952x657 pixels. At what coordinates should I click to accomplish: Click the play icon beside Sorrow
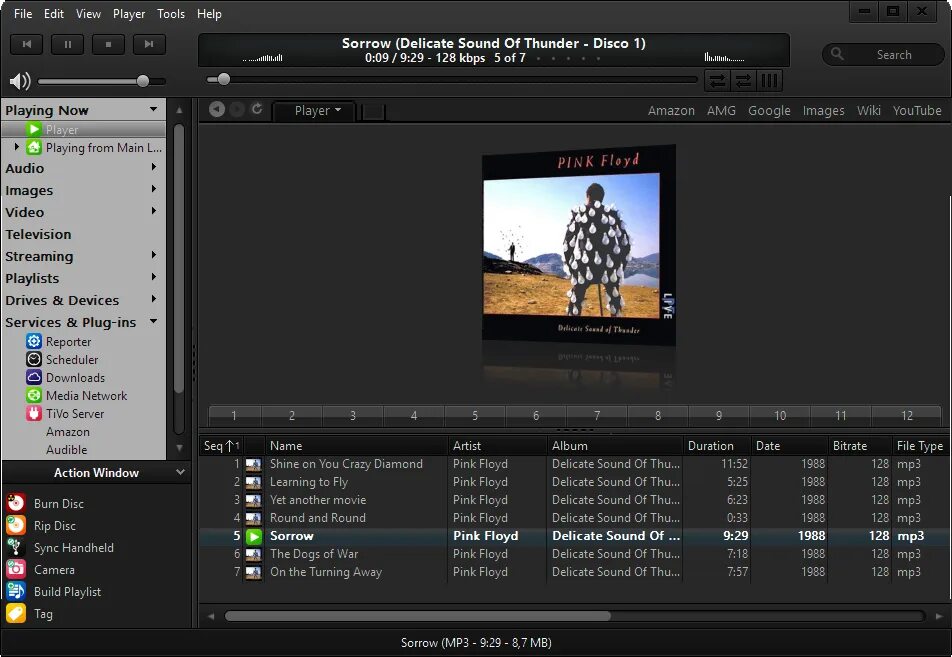point(254,536)
